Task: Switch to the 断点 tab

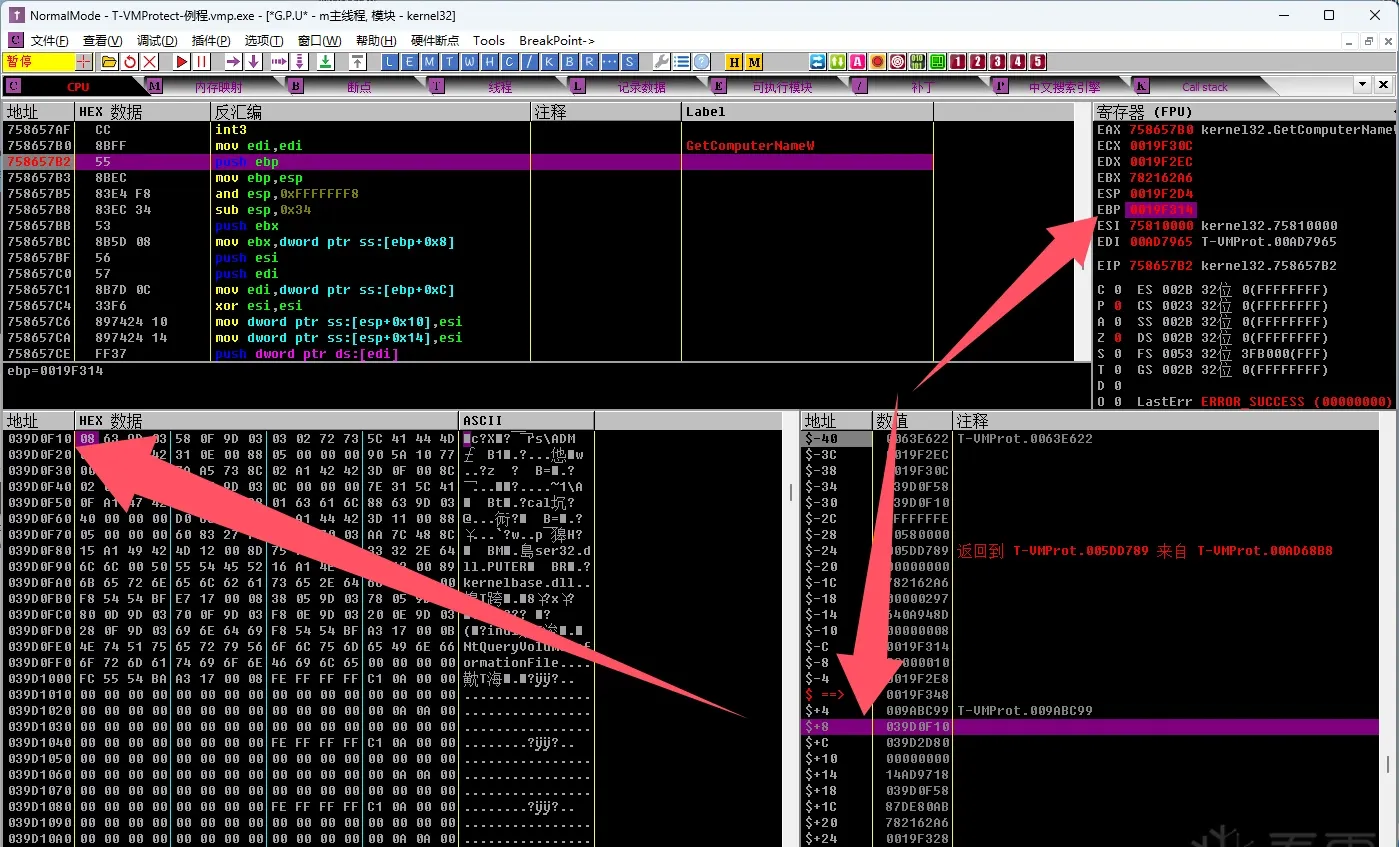Action: click(359, 87)
